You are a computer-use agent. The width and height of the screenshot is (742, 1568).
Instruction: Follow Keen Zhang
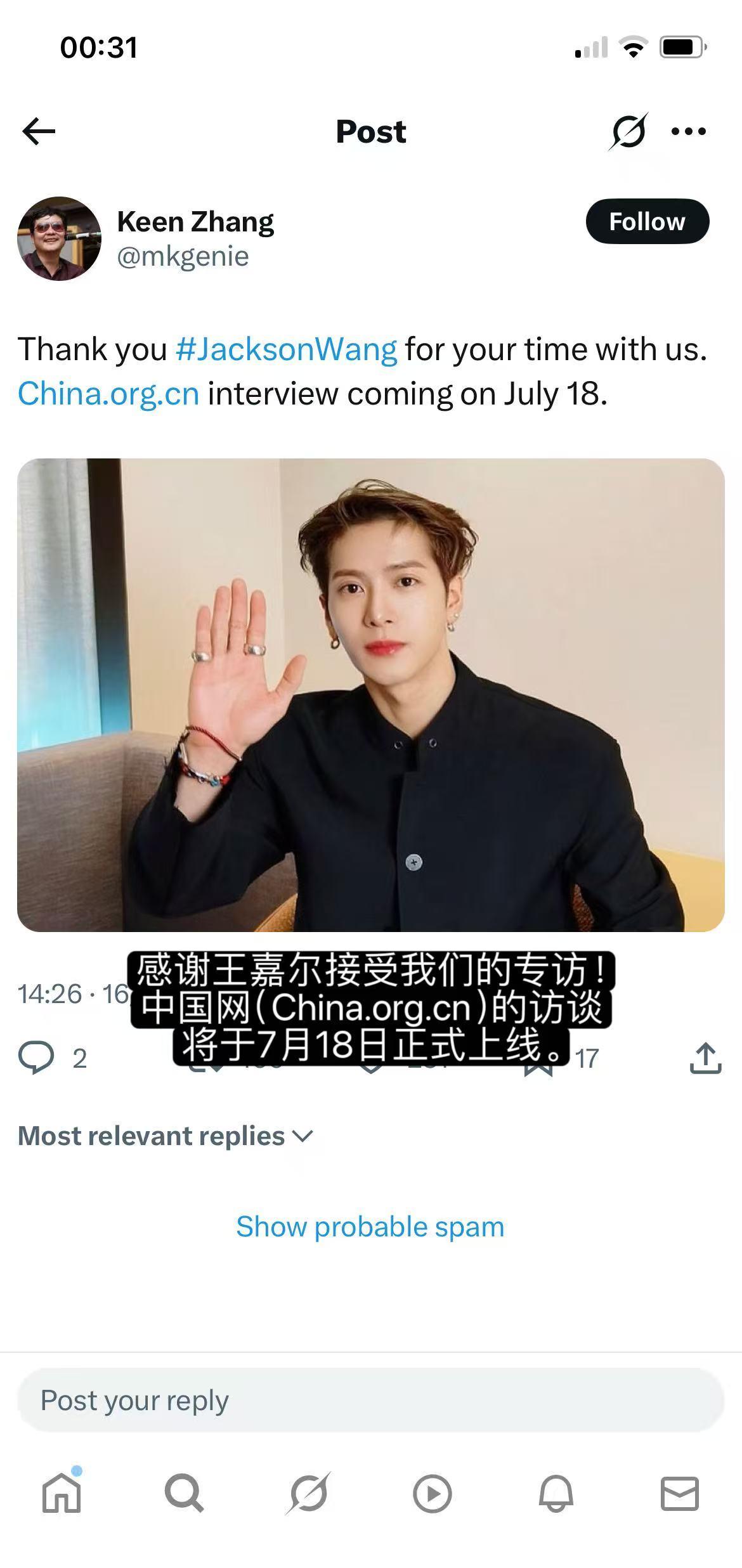(x=648, y=221)
